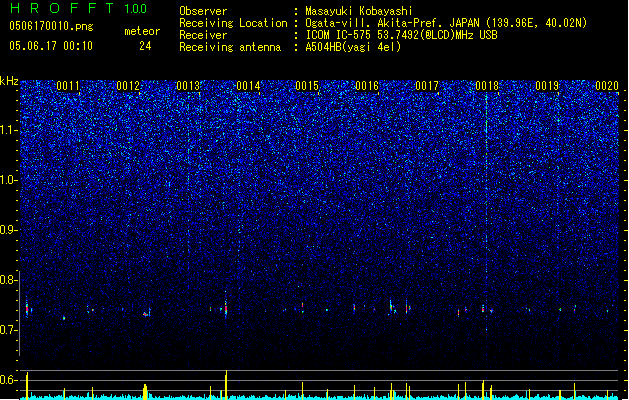Click the 0.8 frequency axis label
This screenshot has width=629, height=400.
pyautogui.click(x=9, y=280)
